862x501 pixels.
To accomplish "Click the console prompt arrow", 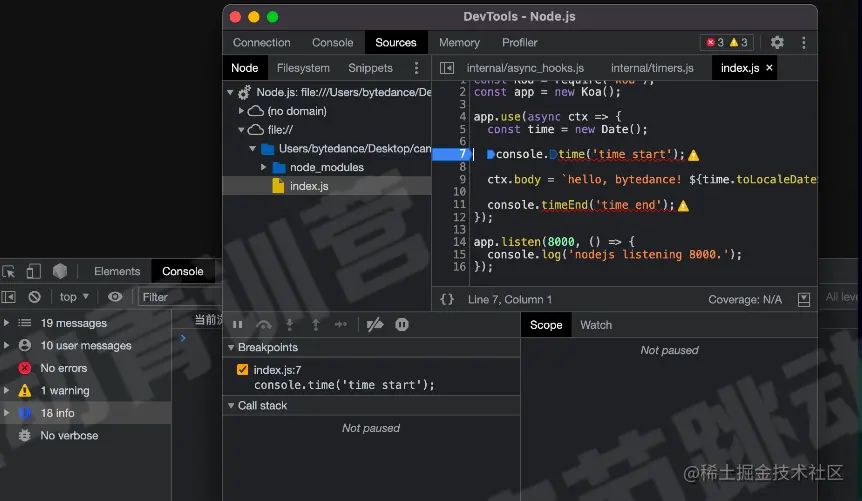I will [183, 338].
